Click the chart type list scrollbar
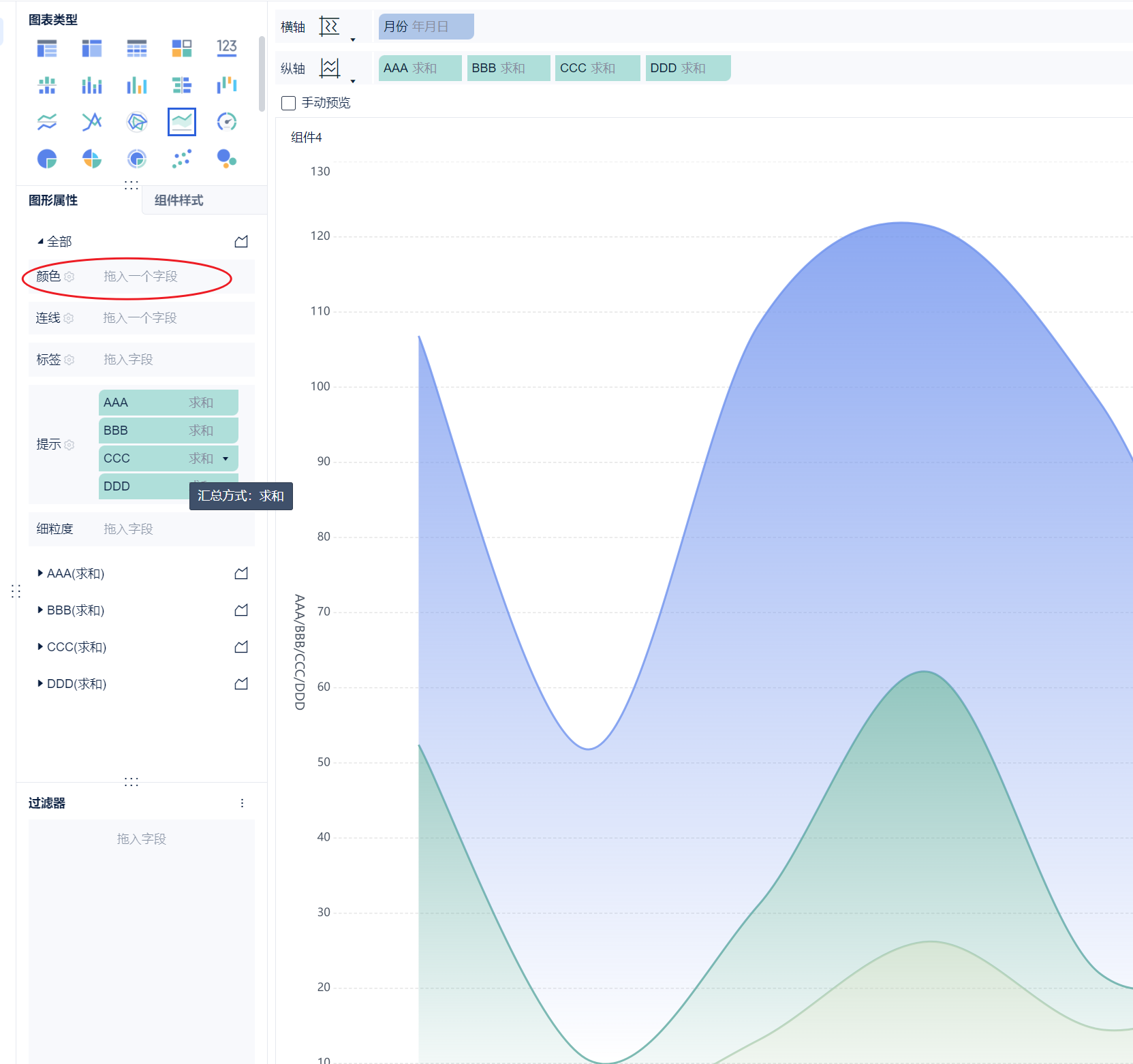This screenshot has height=1064, width=1133. click(x=262, y=74)
